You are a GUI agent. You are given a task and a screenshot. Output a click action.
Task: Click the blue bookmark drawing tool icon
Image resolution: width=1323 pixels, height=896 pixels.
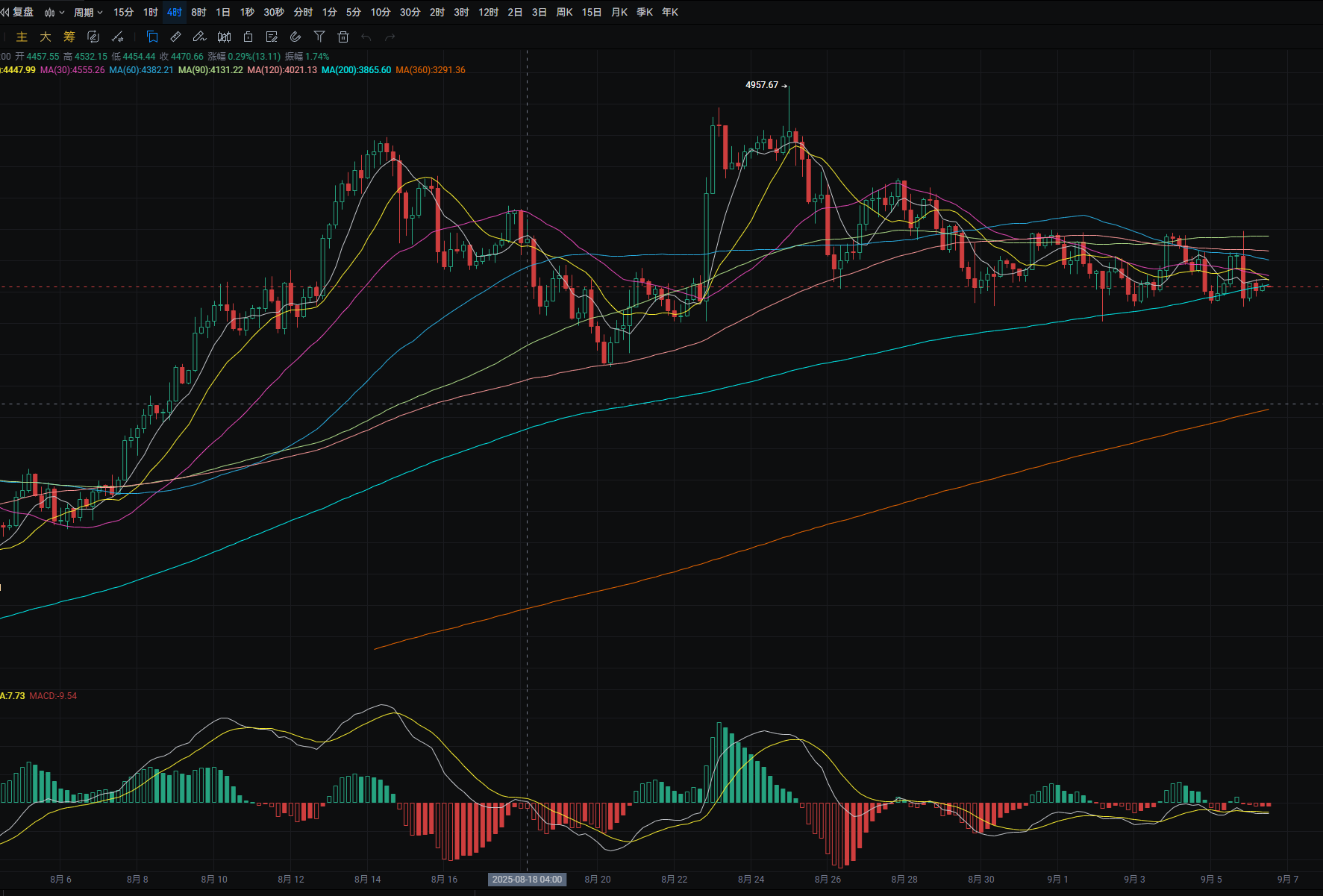[152, 37]
